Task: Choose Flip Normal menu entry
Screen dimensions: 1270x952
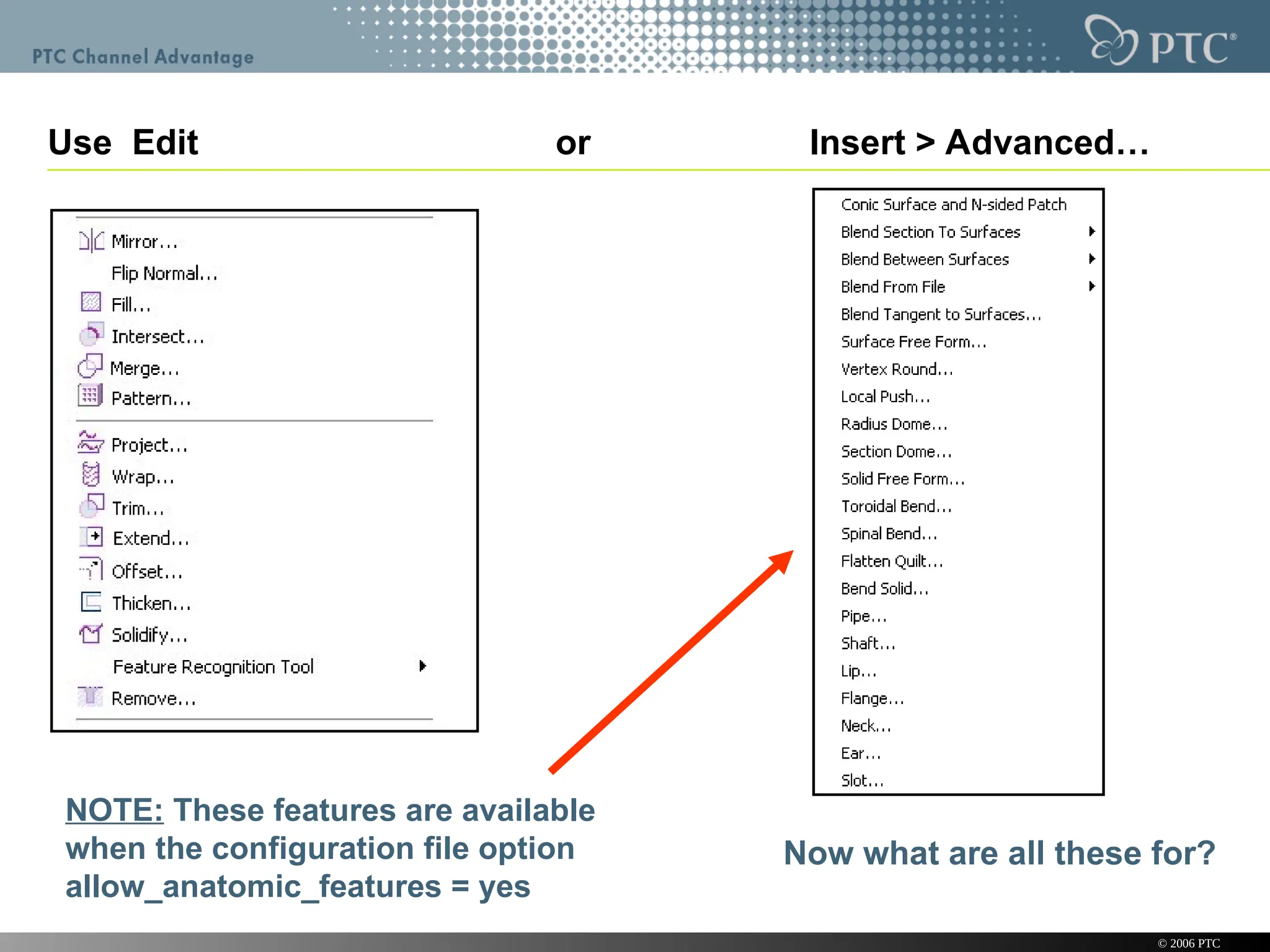Action: 164,273
